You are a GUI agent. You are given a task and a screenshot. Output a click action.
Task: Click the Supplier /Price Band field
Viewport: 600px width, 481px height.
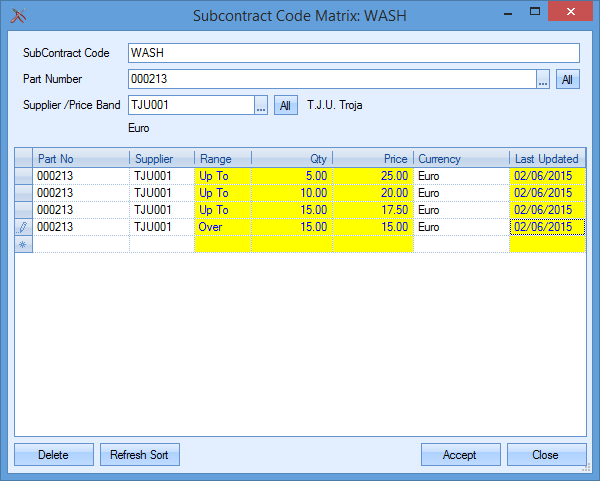pyautogui.click(x=189, y=106)
